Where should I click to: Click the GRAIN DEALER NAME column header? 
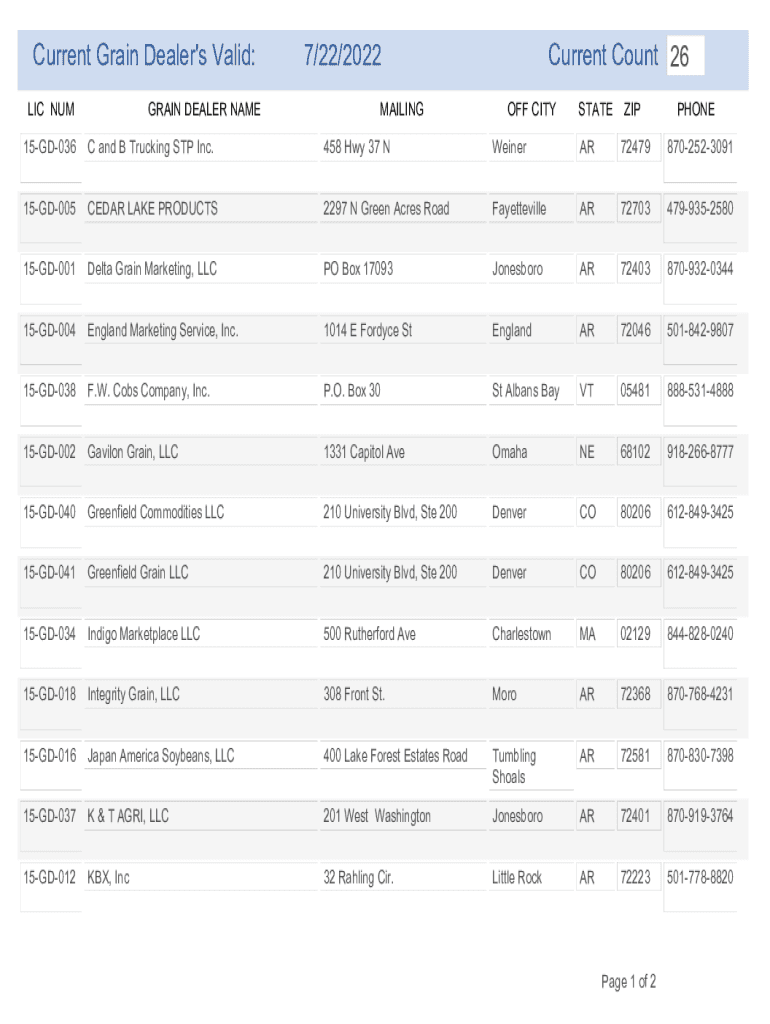[204, 109]
